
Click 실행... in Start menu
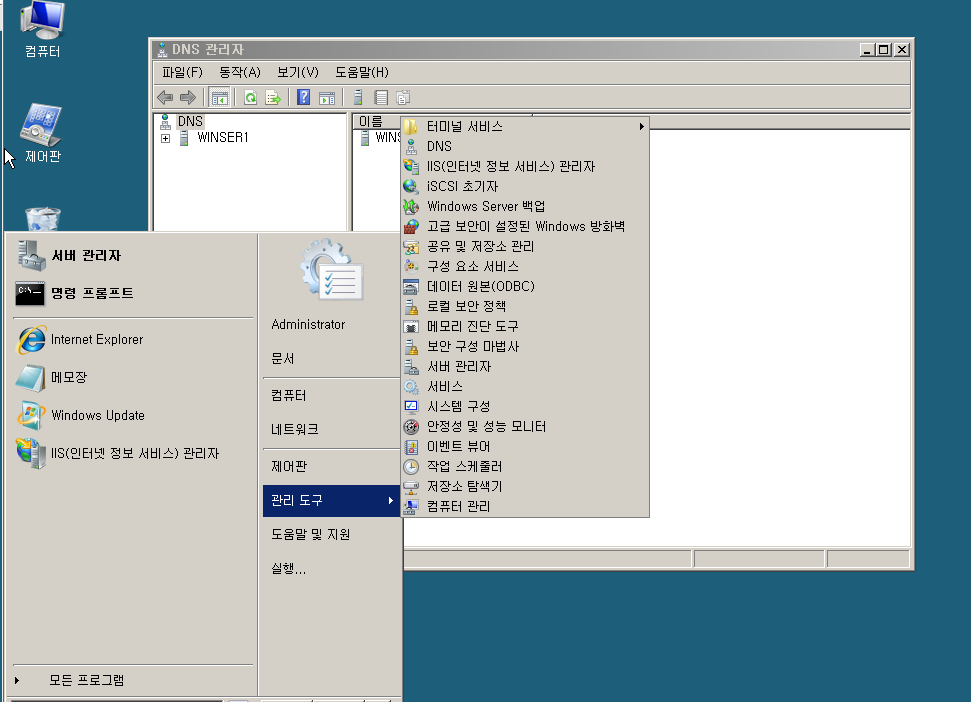click(331, 568)
